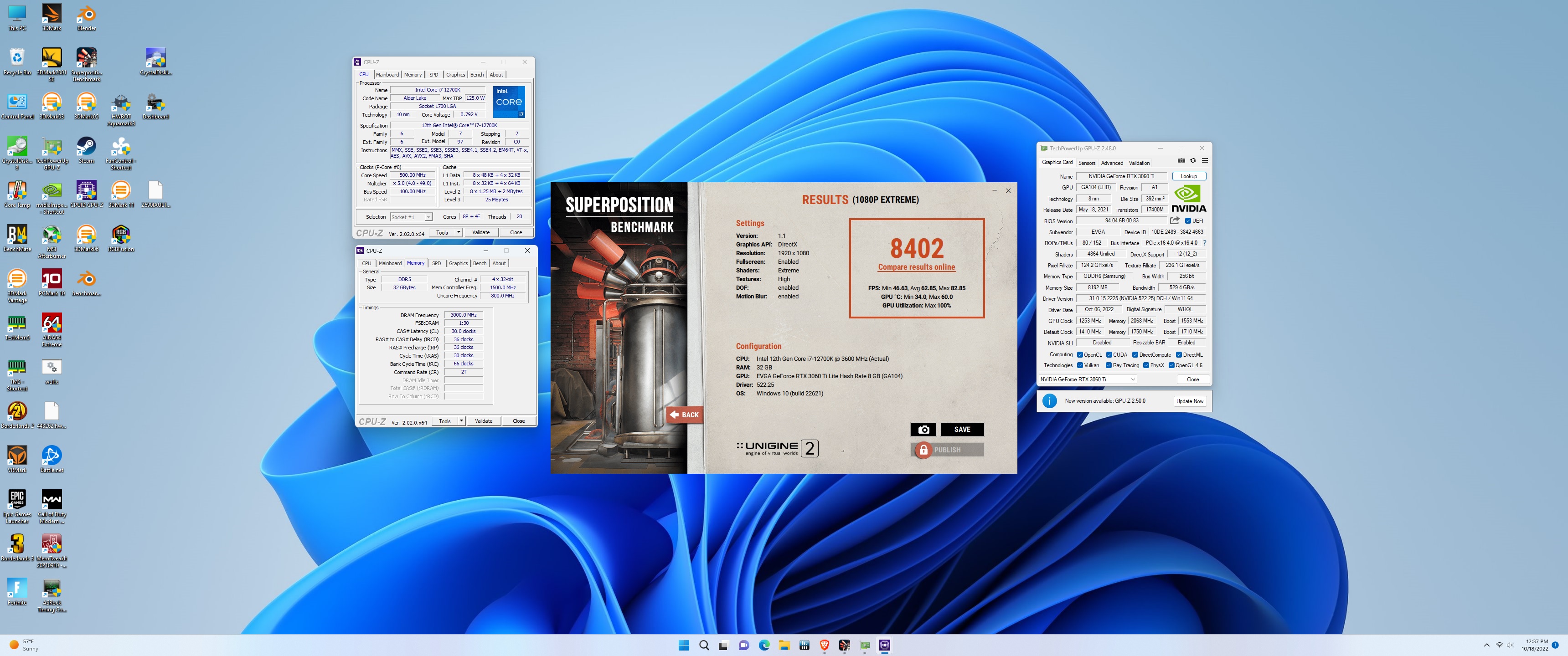
Task: Toggle the CUDA checkbox
Action: [x=1109, y=355]
